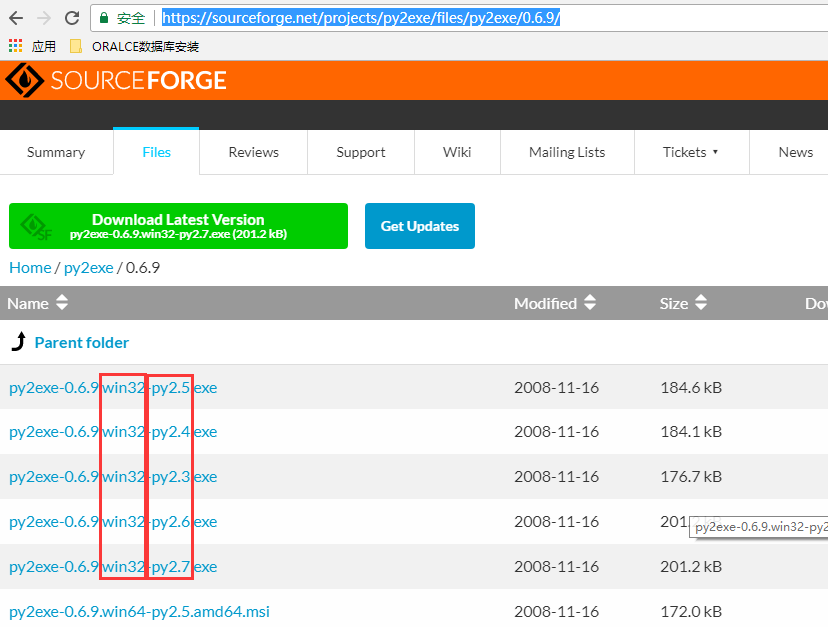Download py2exe-0.6.9.win32-py2.4.exe
This screenshot has height=627, width=828.
(113, 432)
